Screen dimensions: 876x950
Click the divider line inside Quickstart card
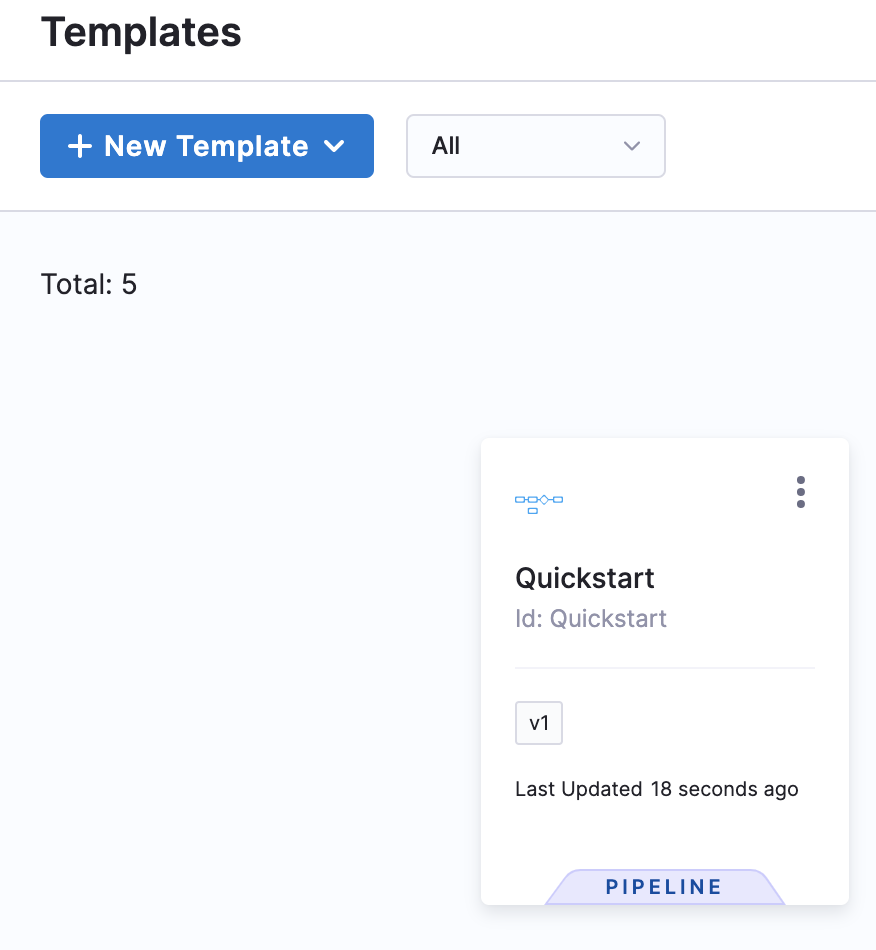point(664,667)
